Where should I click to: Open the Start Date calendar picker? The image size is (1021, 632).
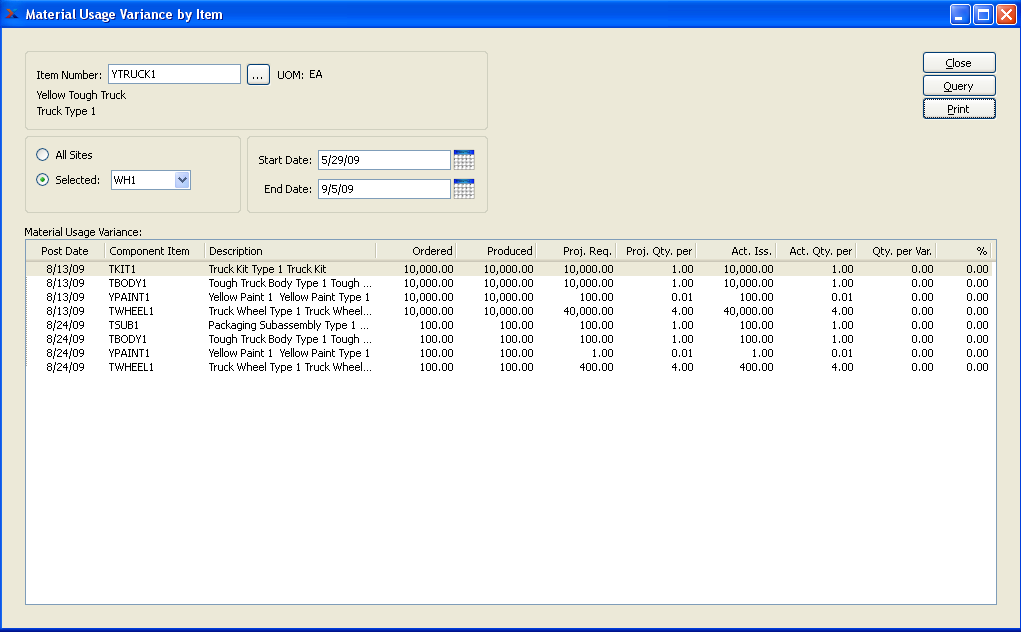(464, 160)
